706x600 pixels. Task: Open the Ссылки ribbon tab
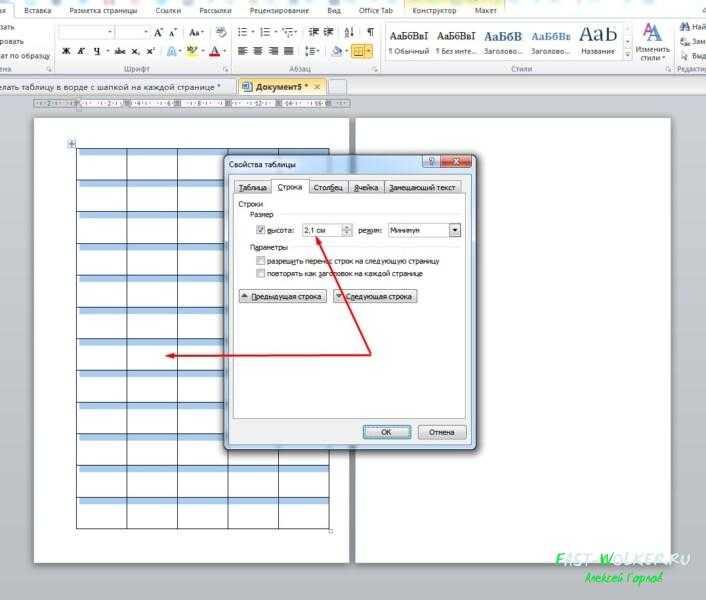pos(168,10)
